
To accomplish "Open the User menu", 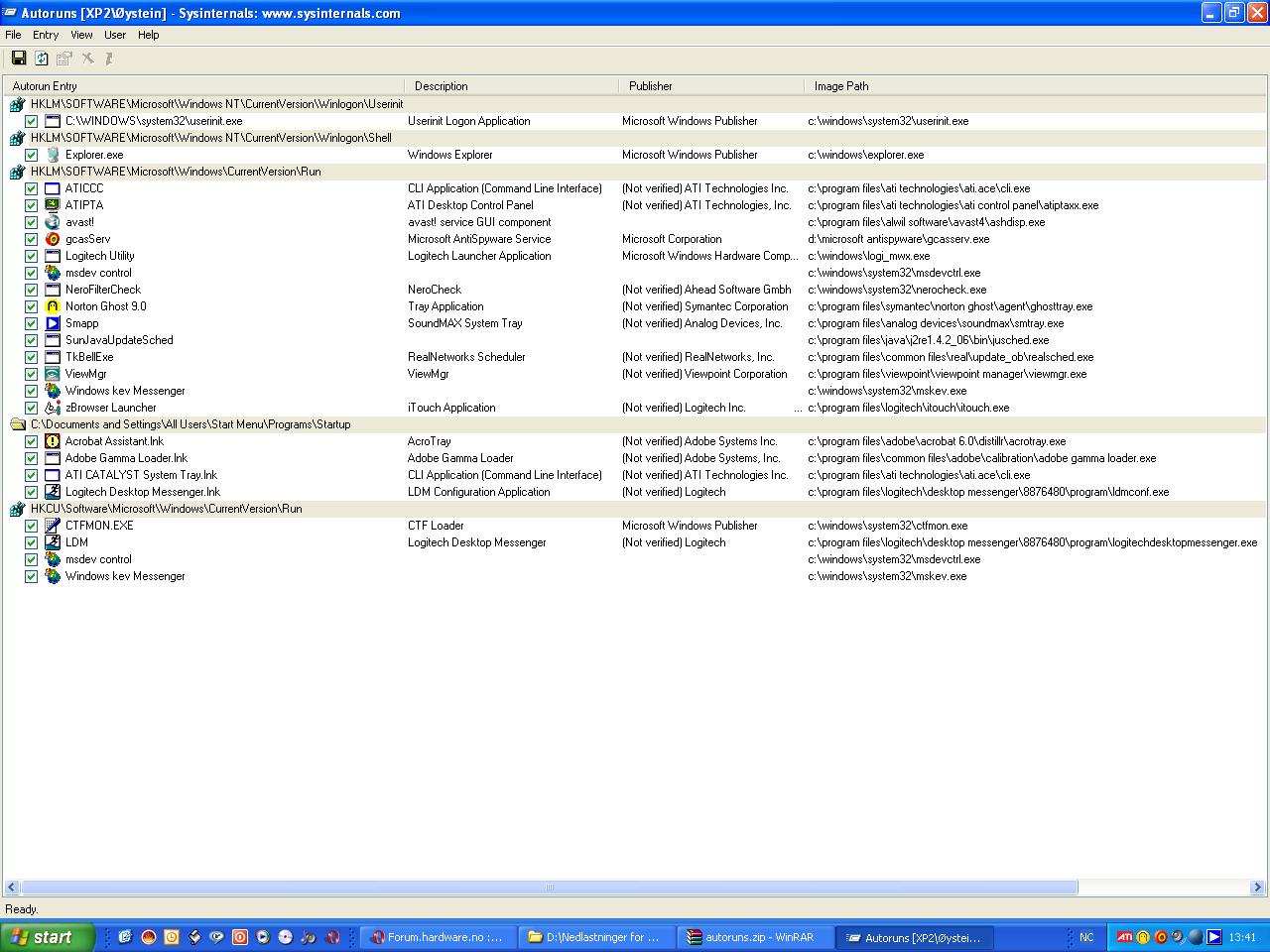I will pyautogui.click(x=115, y=35).
